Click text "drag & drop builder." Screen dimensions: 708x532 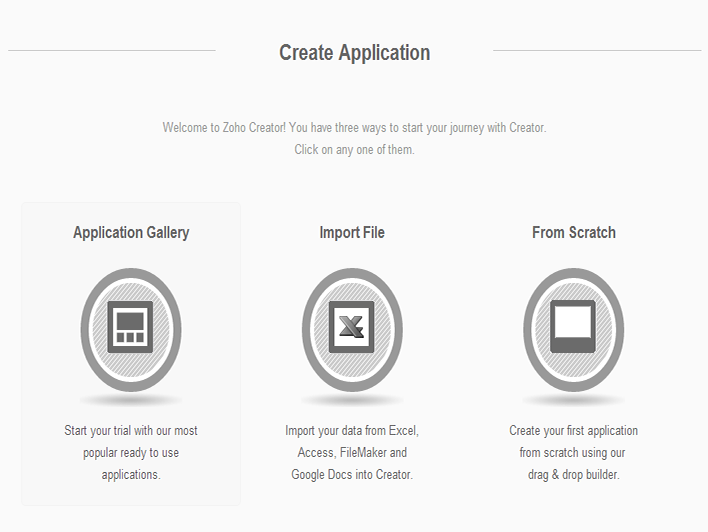tap(574, 475)
